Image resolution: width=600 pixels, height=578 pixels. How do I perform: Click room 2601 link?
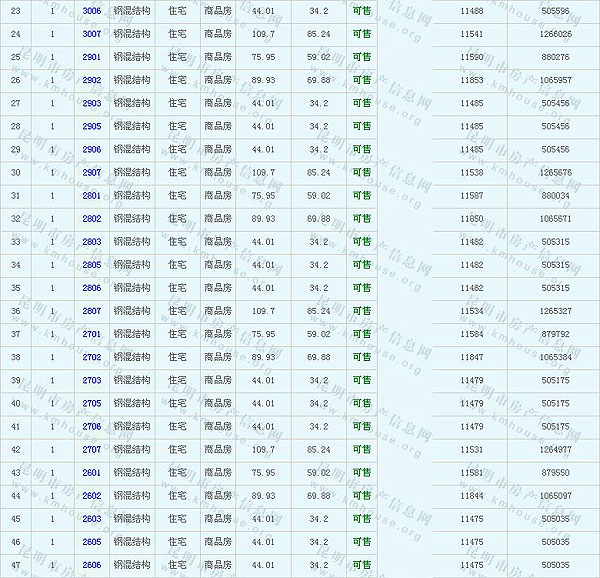pos(91,472)
